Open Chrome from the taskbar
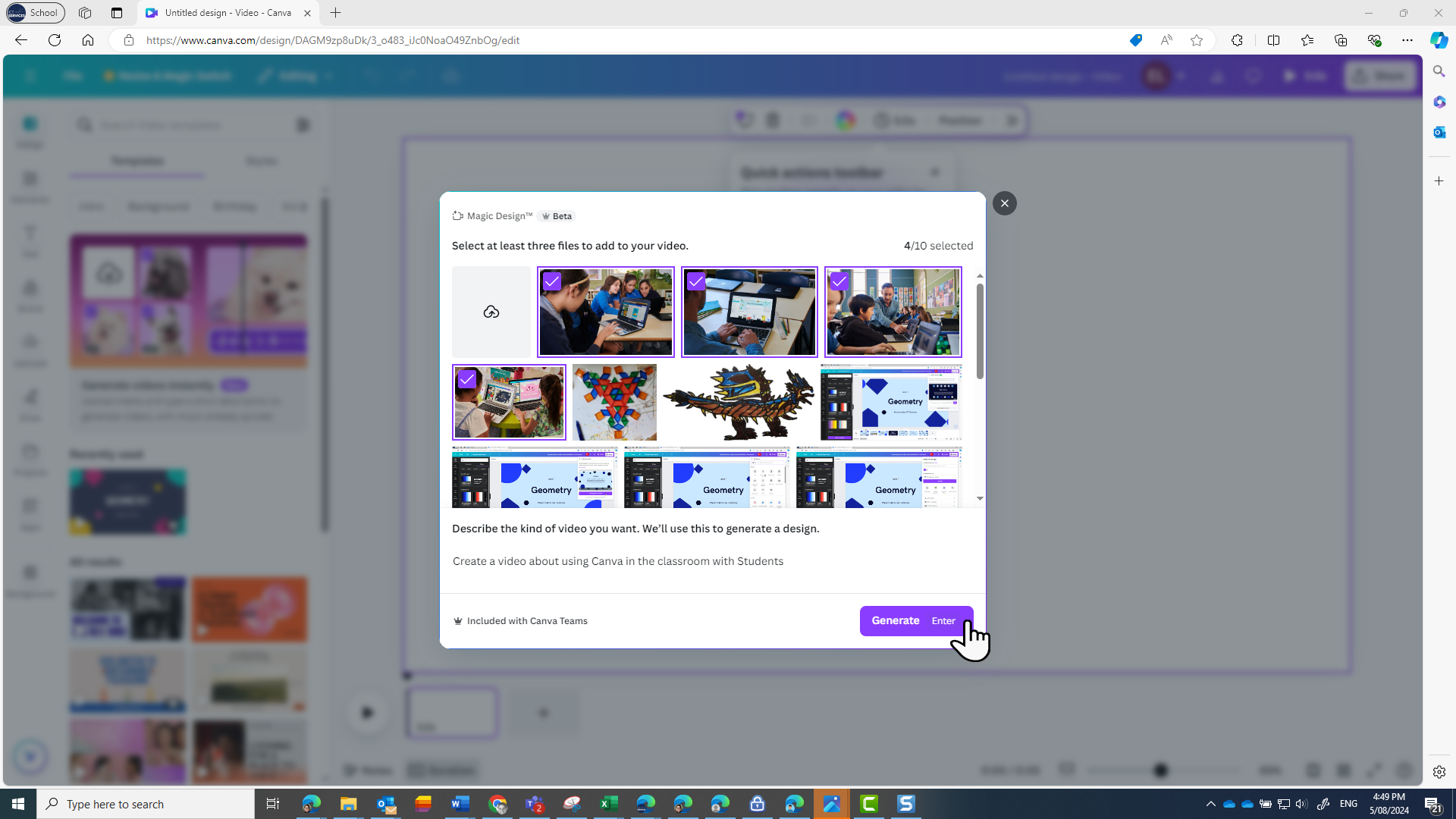 click(x=497, y=804)
